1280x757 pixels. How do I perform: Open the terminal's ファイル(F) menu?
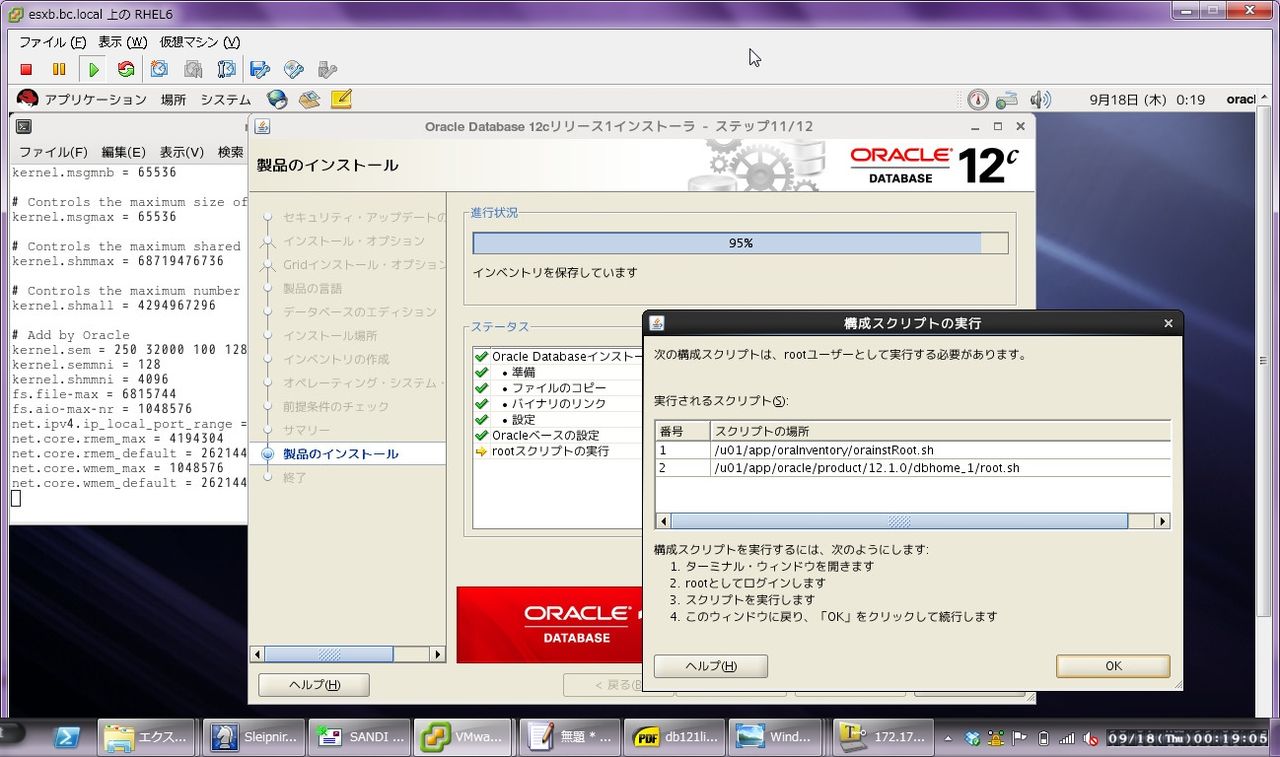click(53, 152)
